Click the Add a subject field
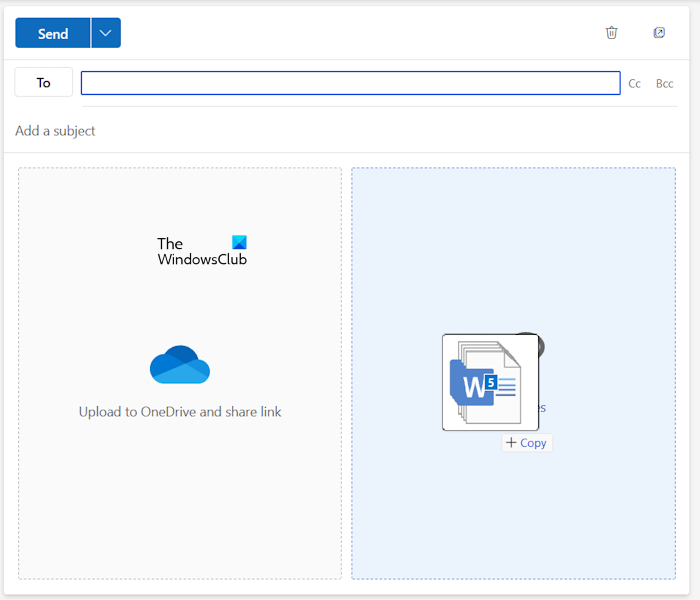 pyautogui.click(x=300, y=131)
